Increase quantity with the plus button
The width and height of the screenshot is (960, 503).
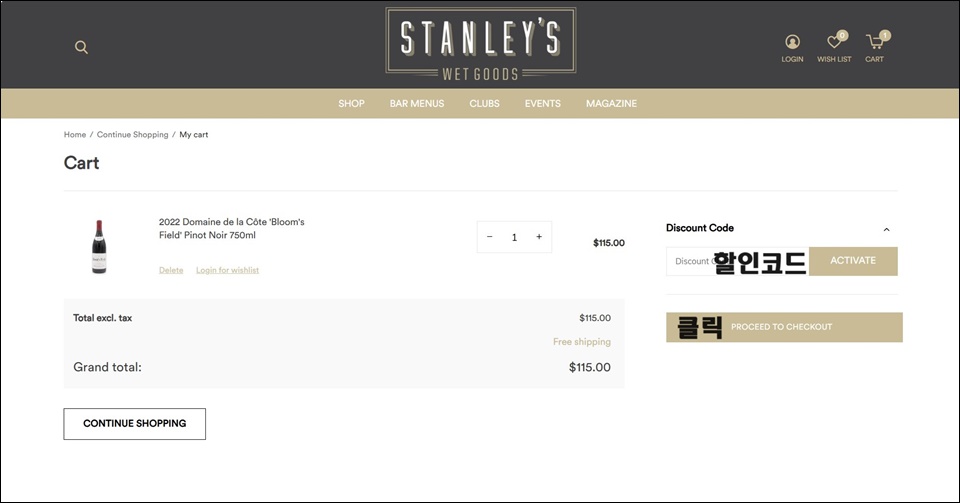(x=539, y=237)
